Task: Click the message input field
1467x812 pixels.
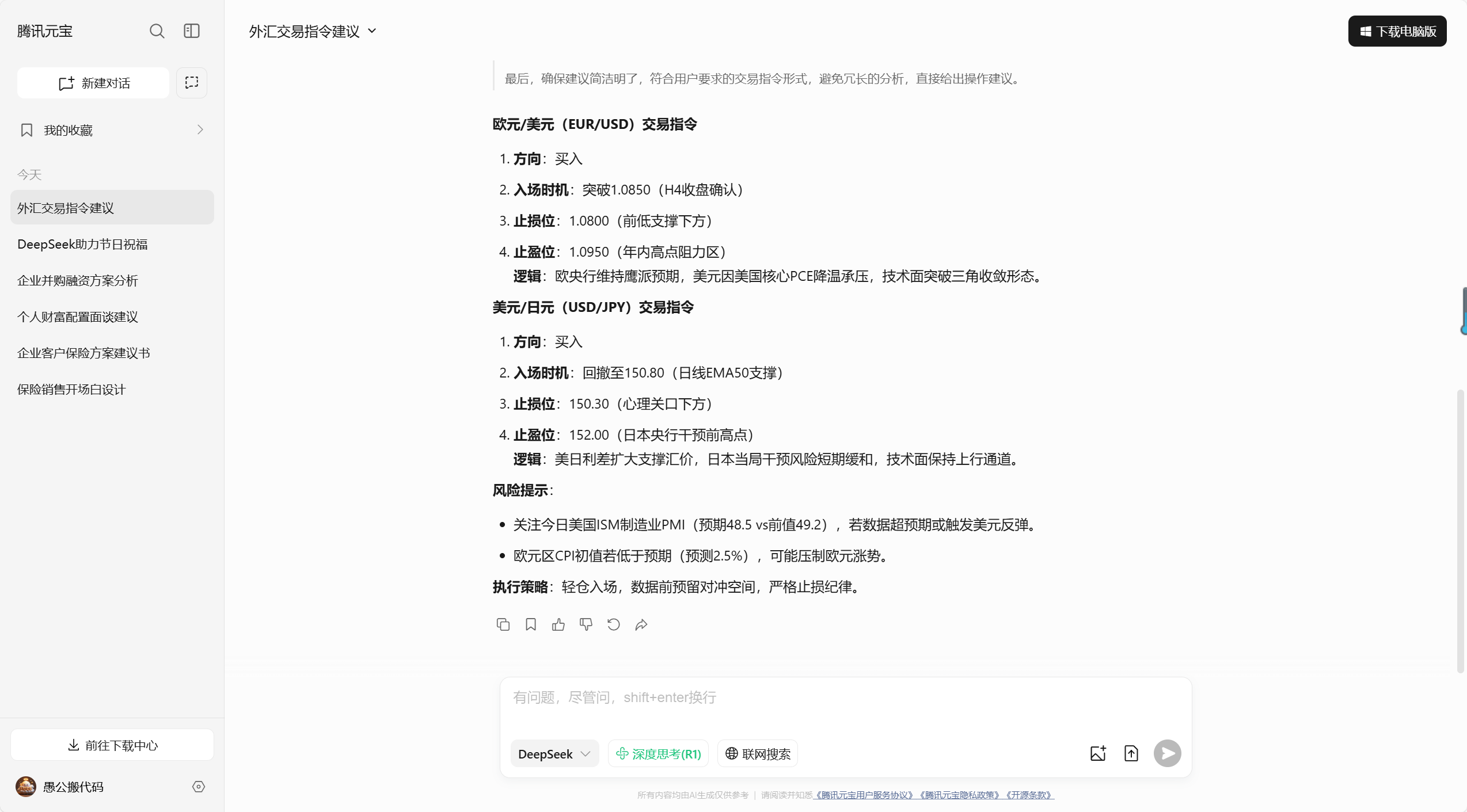Action: pos(844,698)
